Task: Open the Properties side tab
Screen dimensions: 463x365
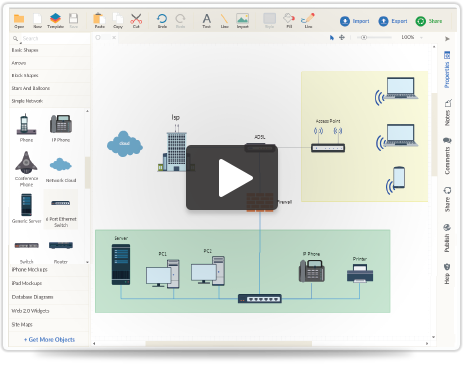Action: (447, 70)
